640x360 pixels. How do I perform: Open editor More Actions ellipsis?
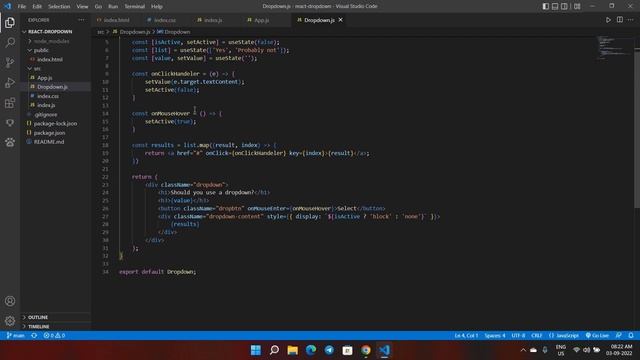pos(631,20)
